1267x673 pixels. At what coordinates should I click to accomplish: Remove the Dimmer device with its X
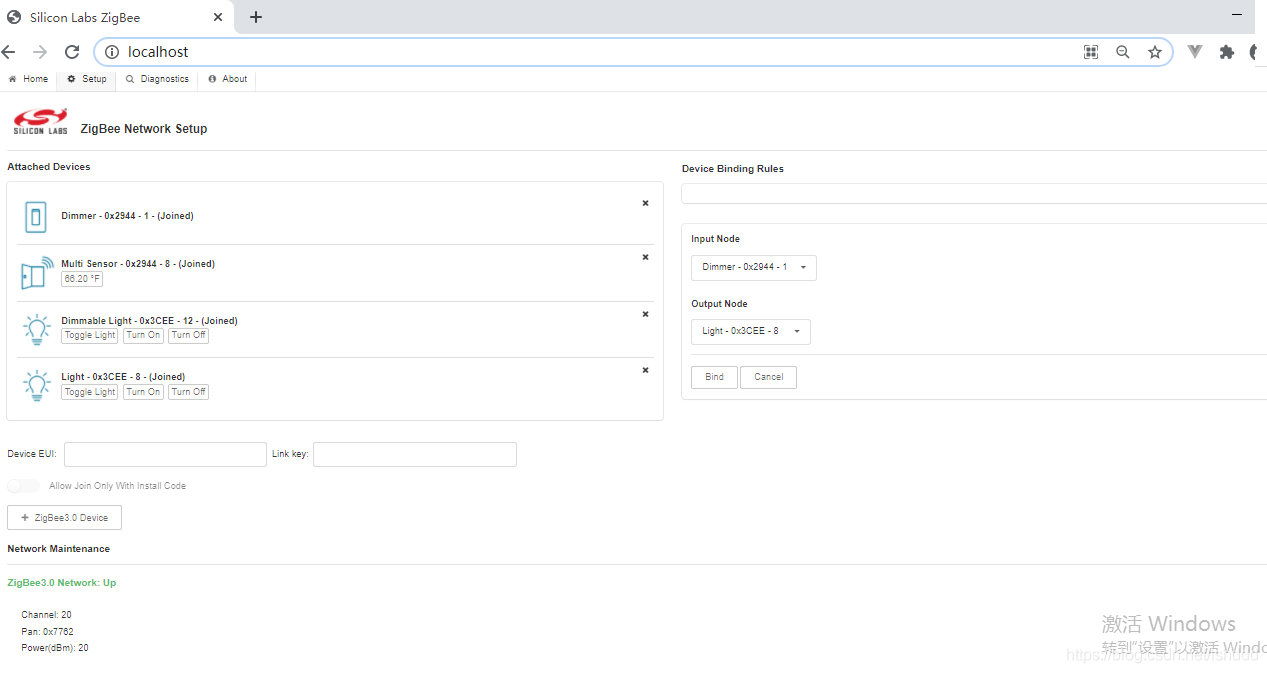[x=645, y=203]
